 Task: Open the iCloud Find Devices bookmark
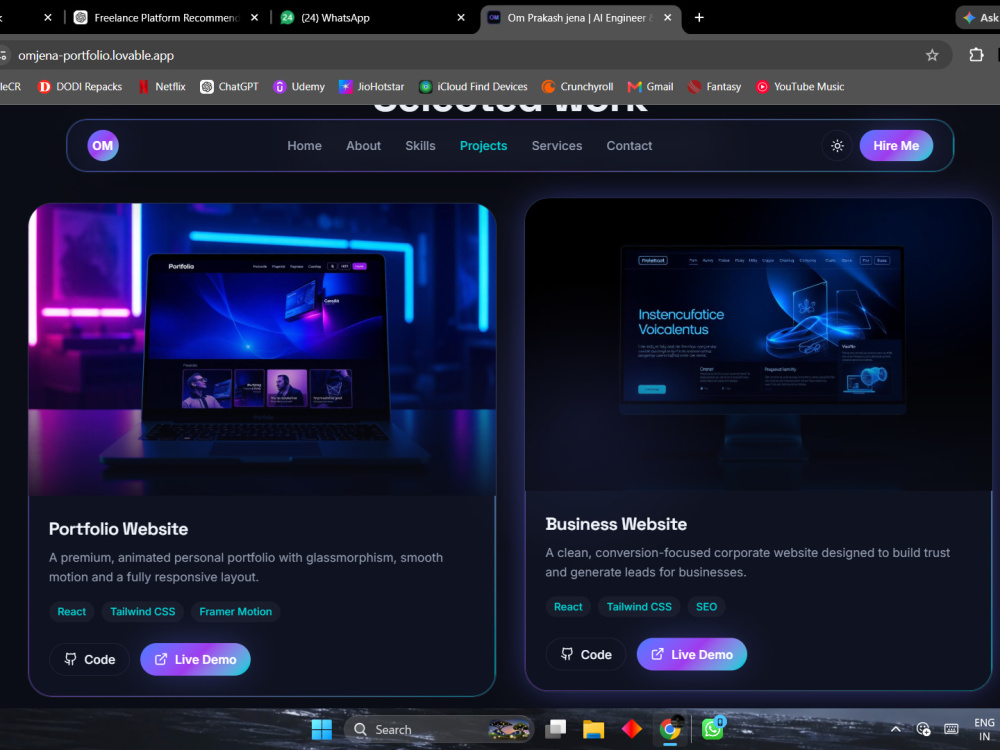473,87
